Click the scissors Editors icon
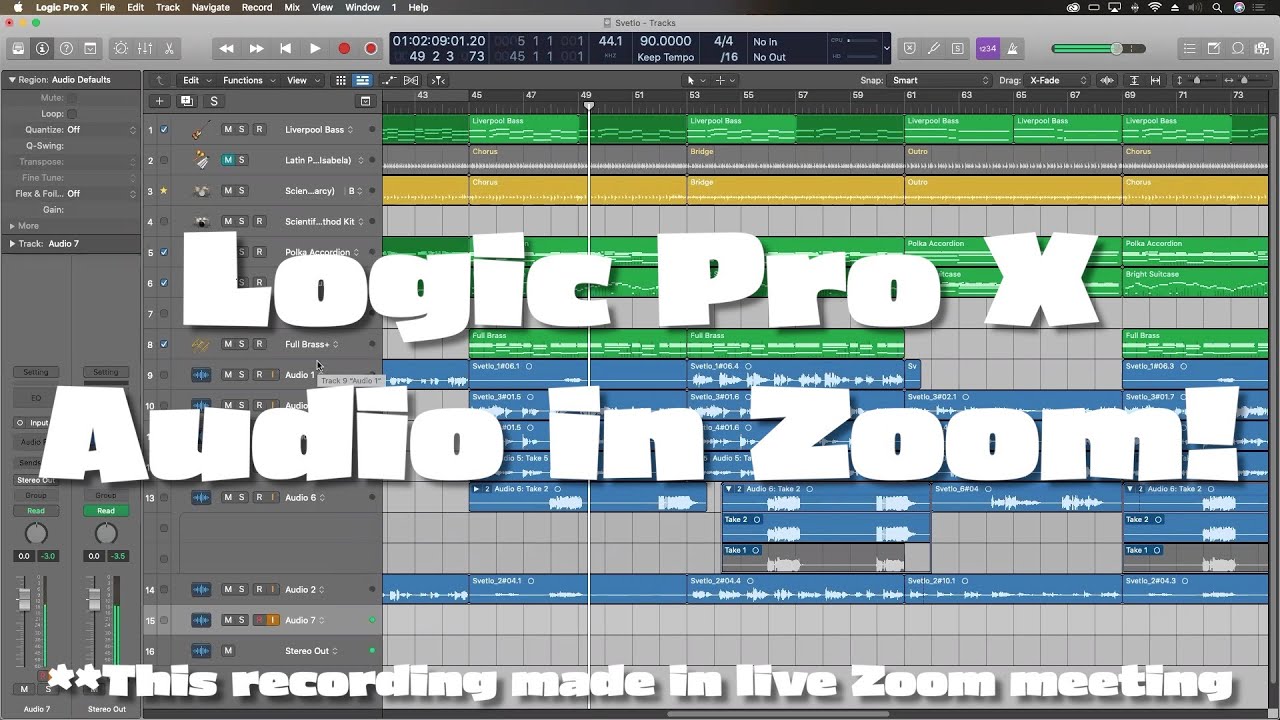1280x720 pixels. [x=169, y=48]
